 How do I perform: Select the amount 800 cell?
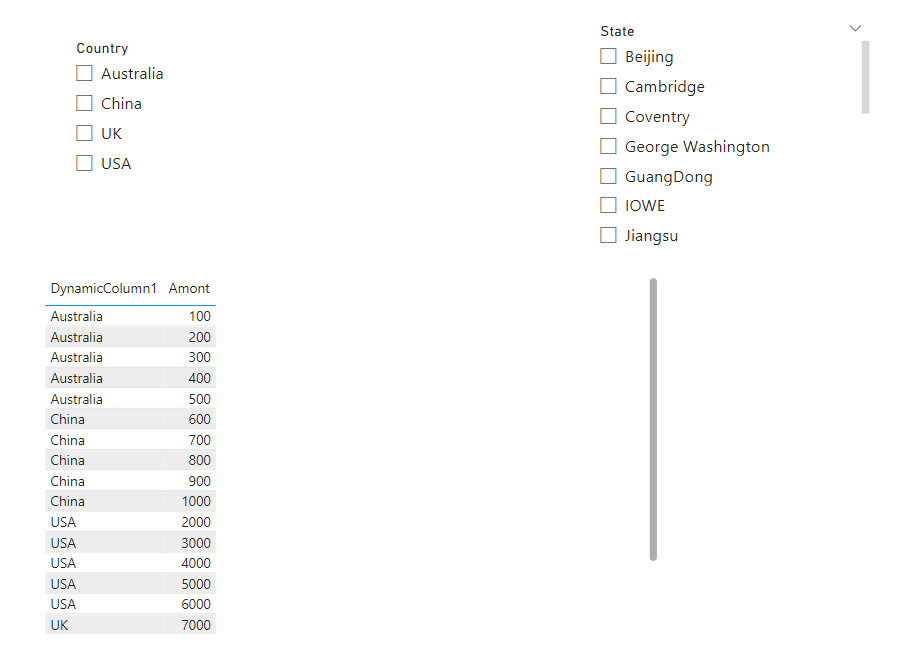point(200,460)
